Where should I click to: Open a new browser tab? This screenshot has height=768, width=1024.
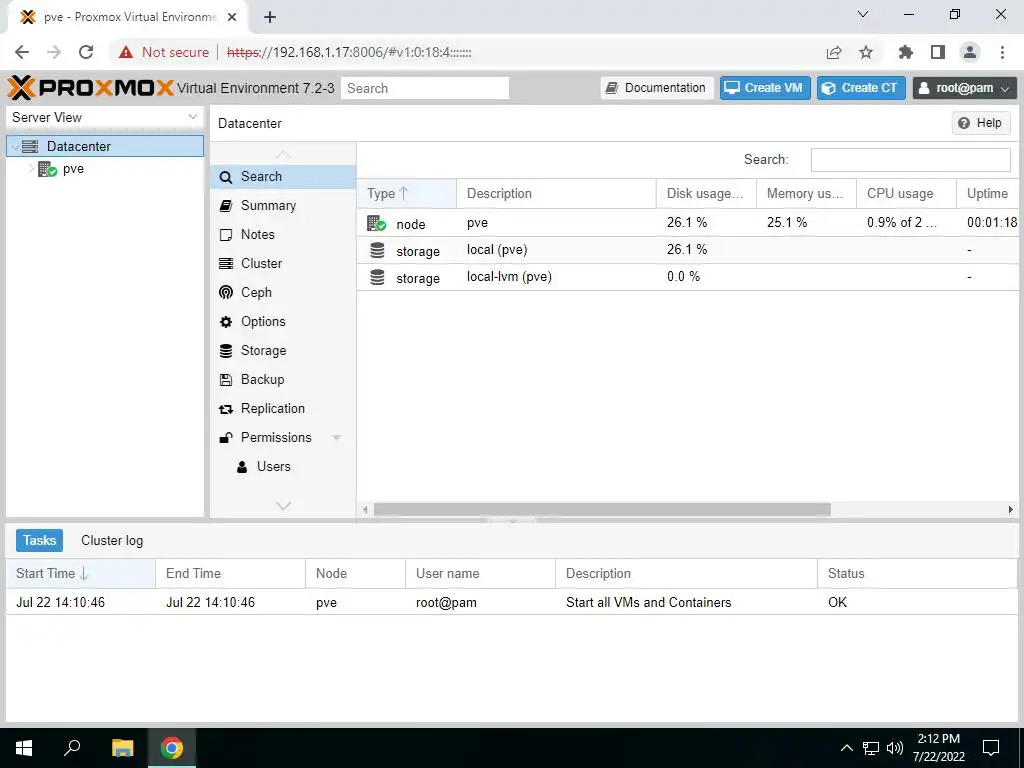pyautogui.click(x=270, y=18)
